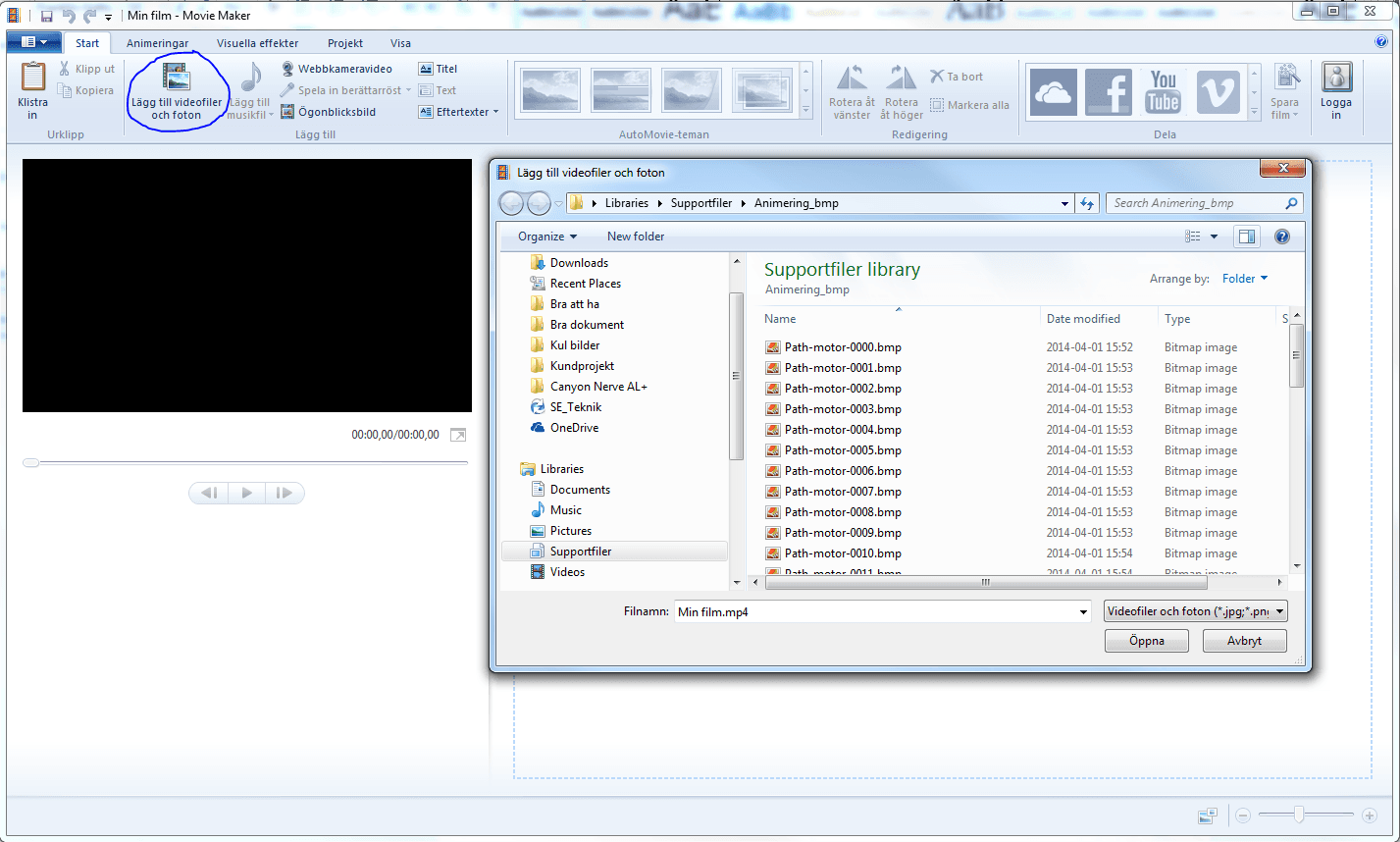Toggle the preview pane in the dialog
This screenshot has height=842, width=1400.
pos(1246,236)
